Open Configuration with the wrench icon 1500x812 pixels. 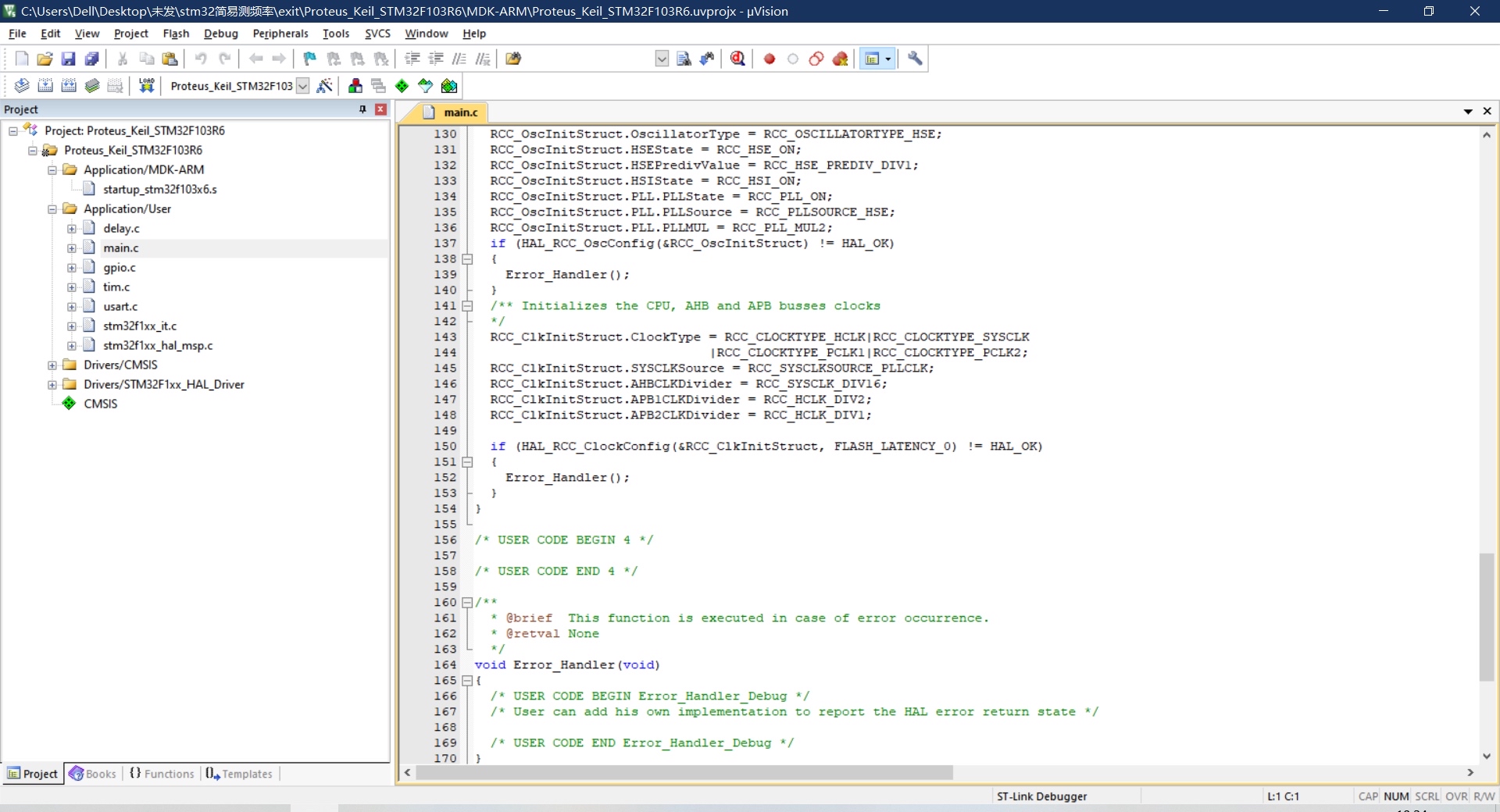click(x=915, y=59)
